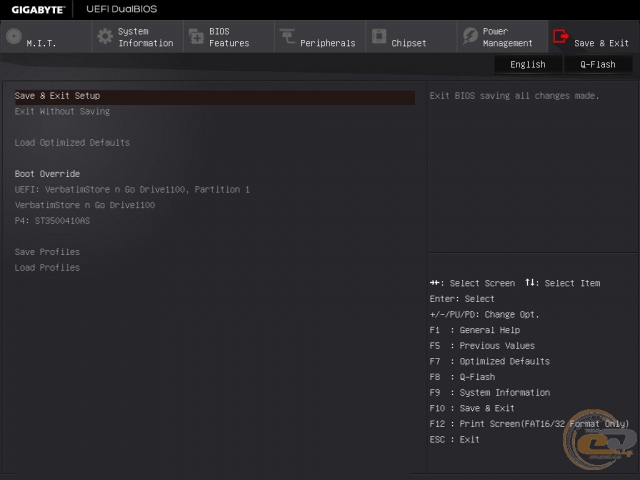Change language with English button

pos(528,64)
